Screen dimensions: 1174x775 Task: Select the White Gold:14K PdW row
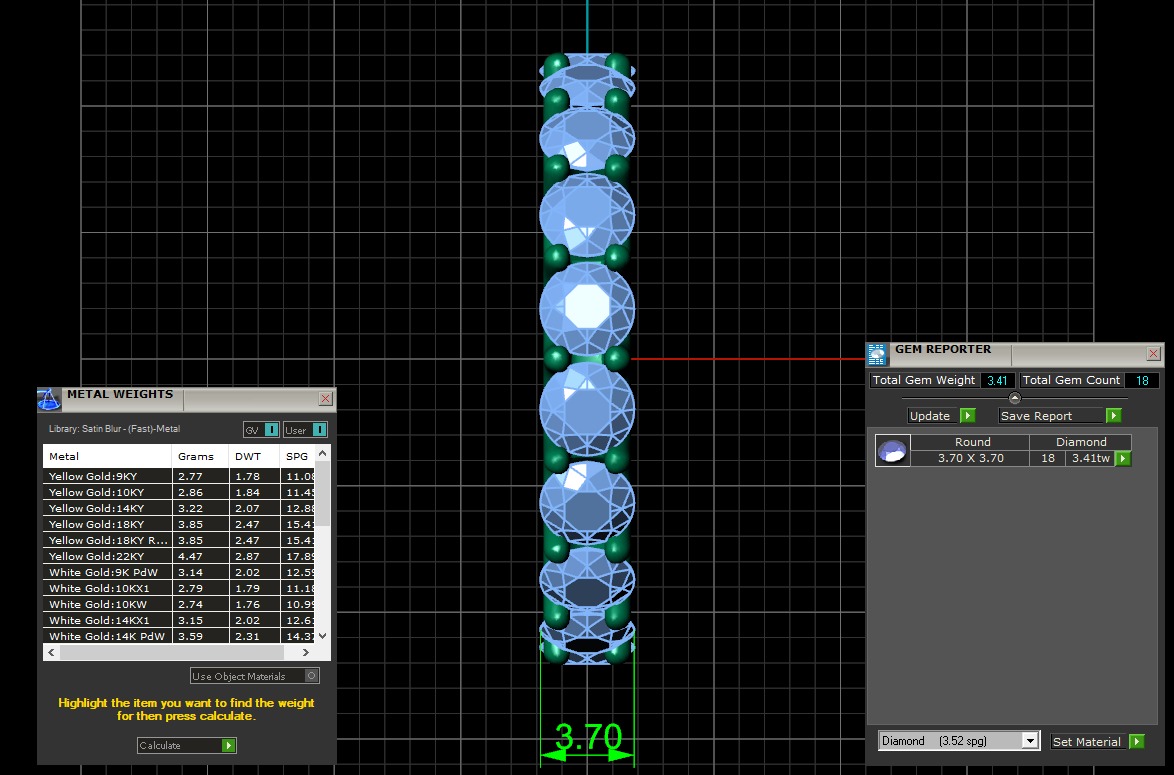coord(179,636)
